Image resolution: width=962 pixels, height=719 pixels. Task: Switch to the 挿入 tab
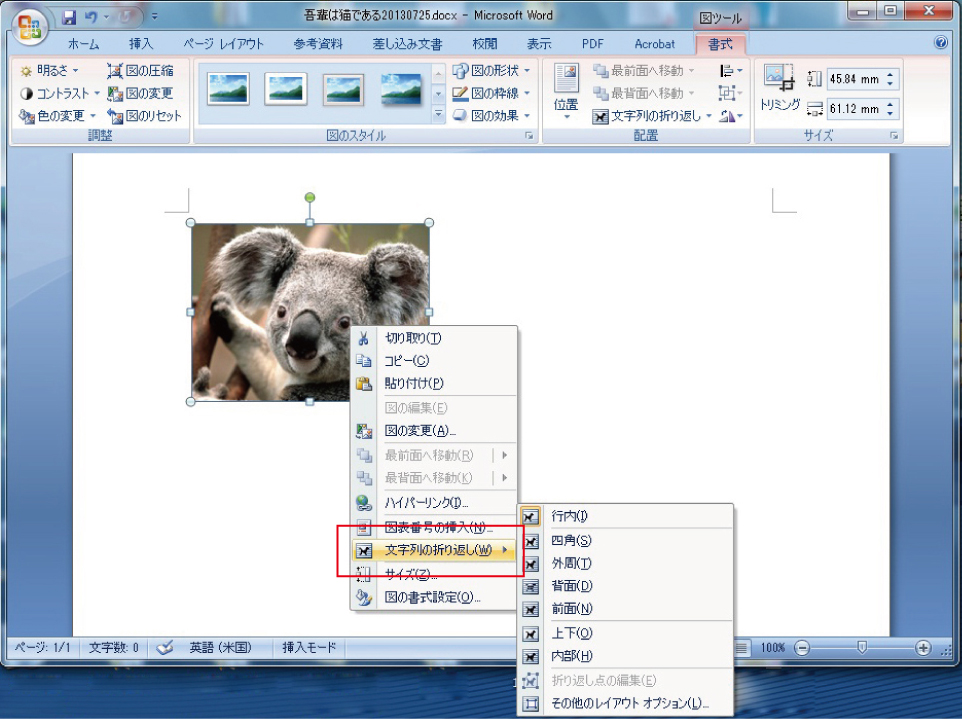point(140,44)
